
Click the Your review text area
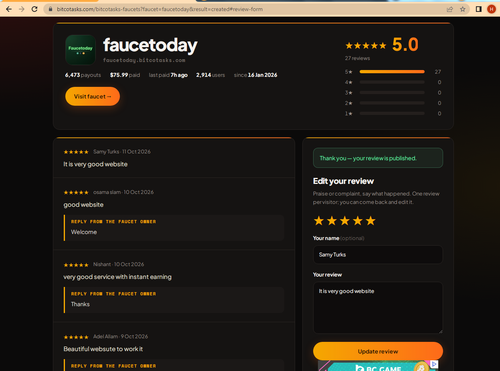pos(378,308)
